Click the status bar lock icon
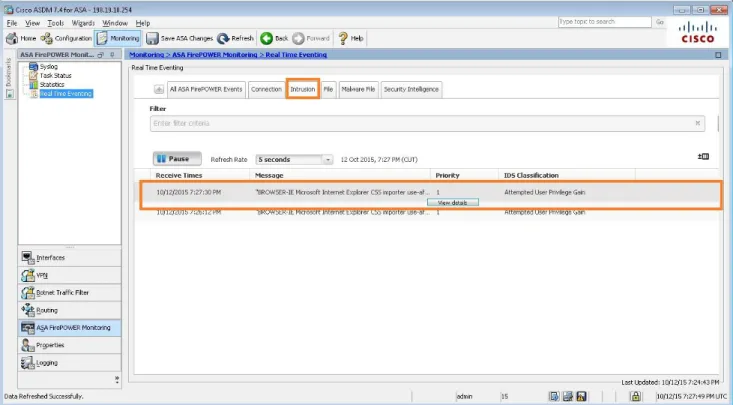This screenshot has width=733, height=405. 635,397
